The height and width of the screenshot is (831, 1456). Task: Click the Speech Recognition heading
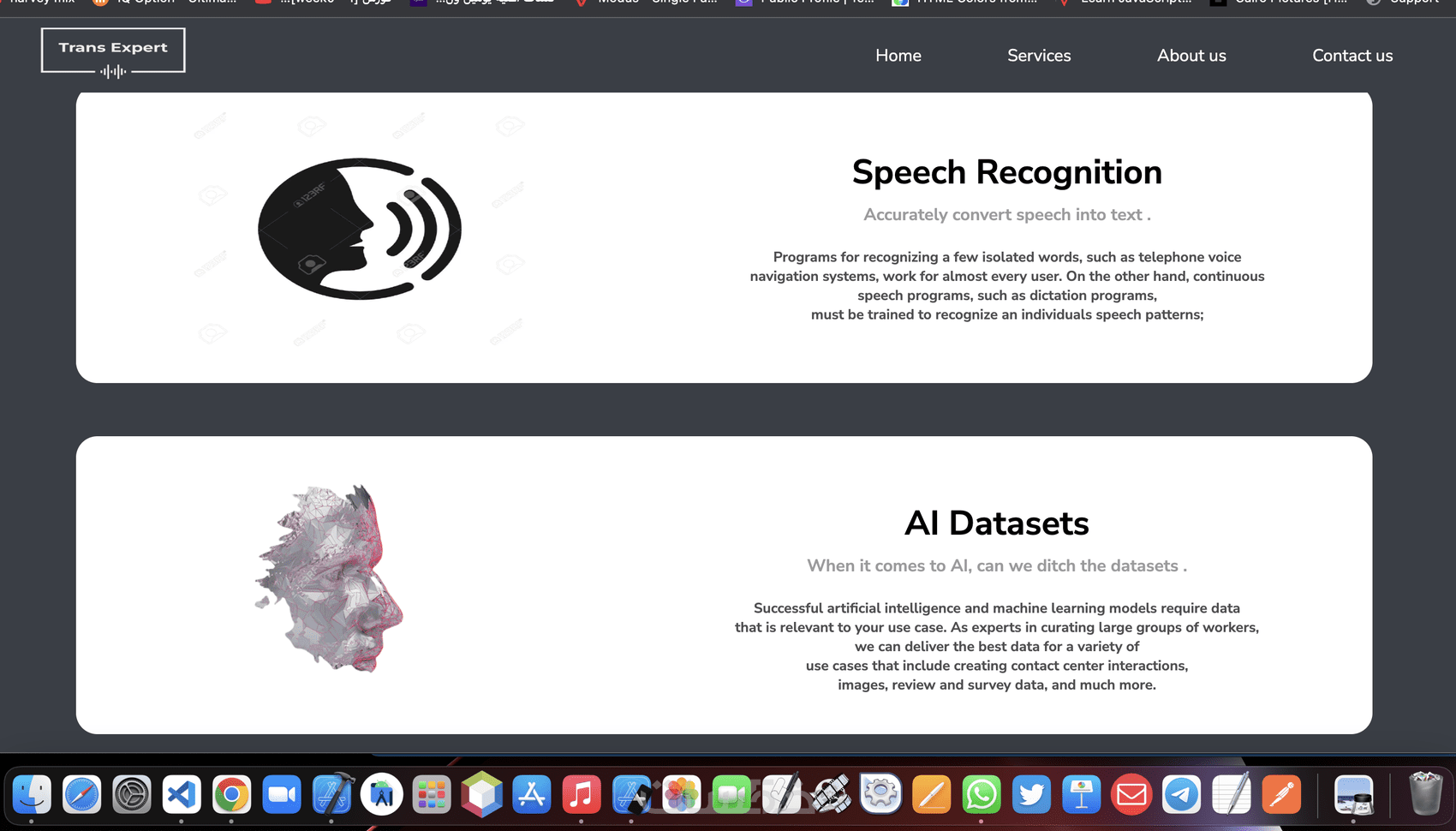pos(1007,172)
